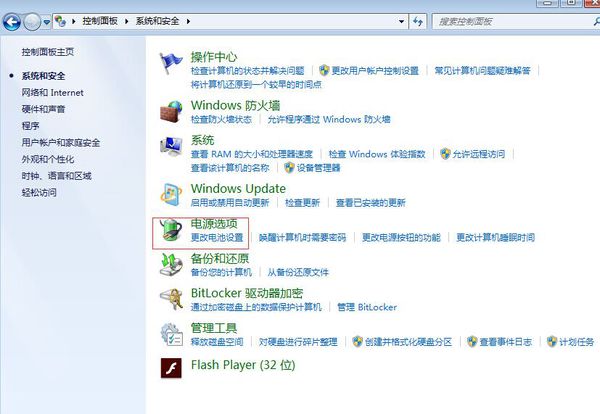This screenshot has width=600, height=414.
Task: Expand the address bar history dropdown
Action: point(401,21)
